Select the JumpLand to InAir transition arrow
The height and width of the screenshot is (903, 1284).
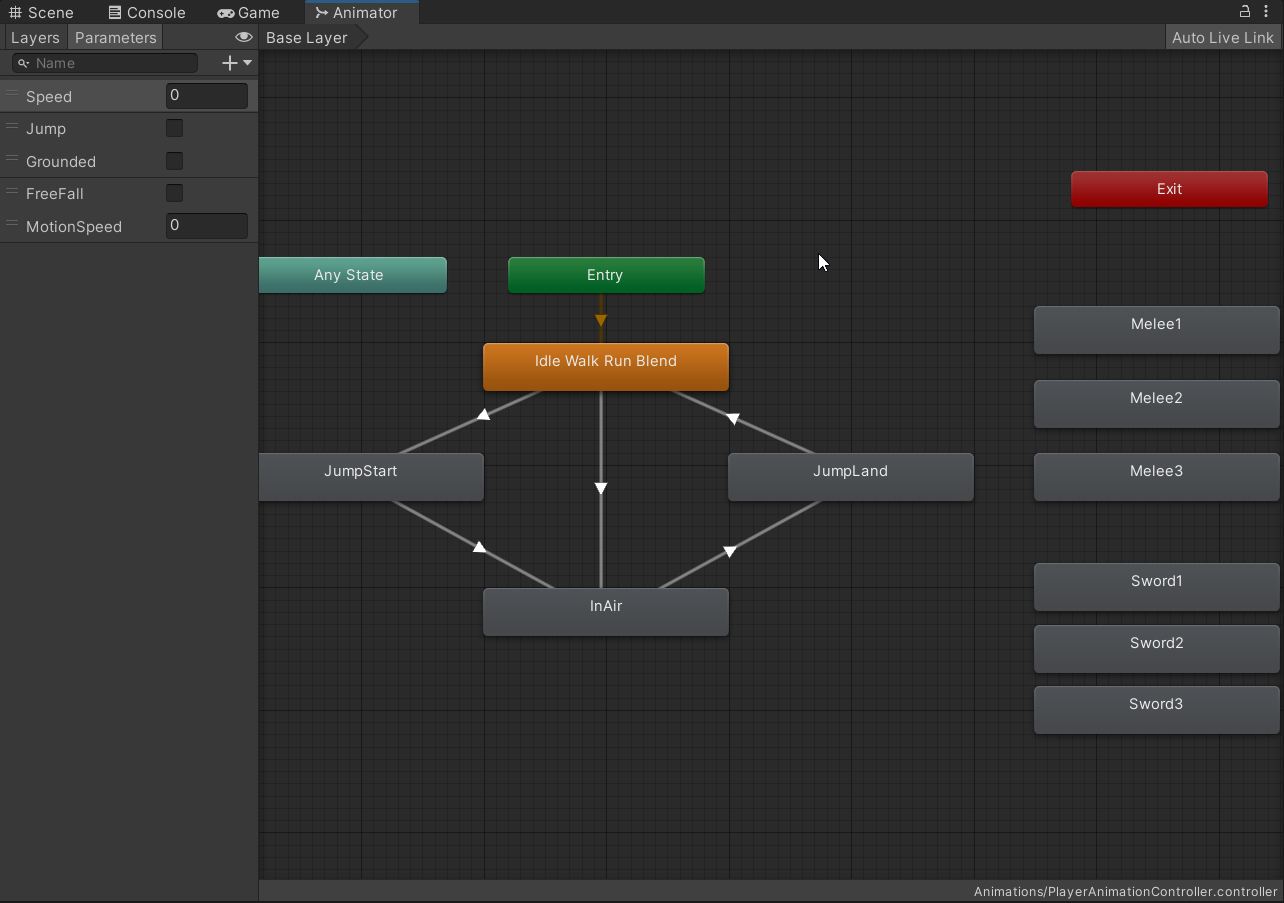pos(730,551)
